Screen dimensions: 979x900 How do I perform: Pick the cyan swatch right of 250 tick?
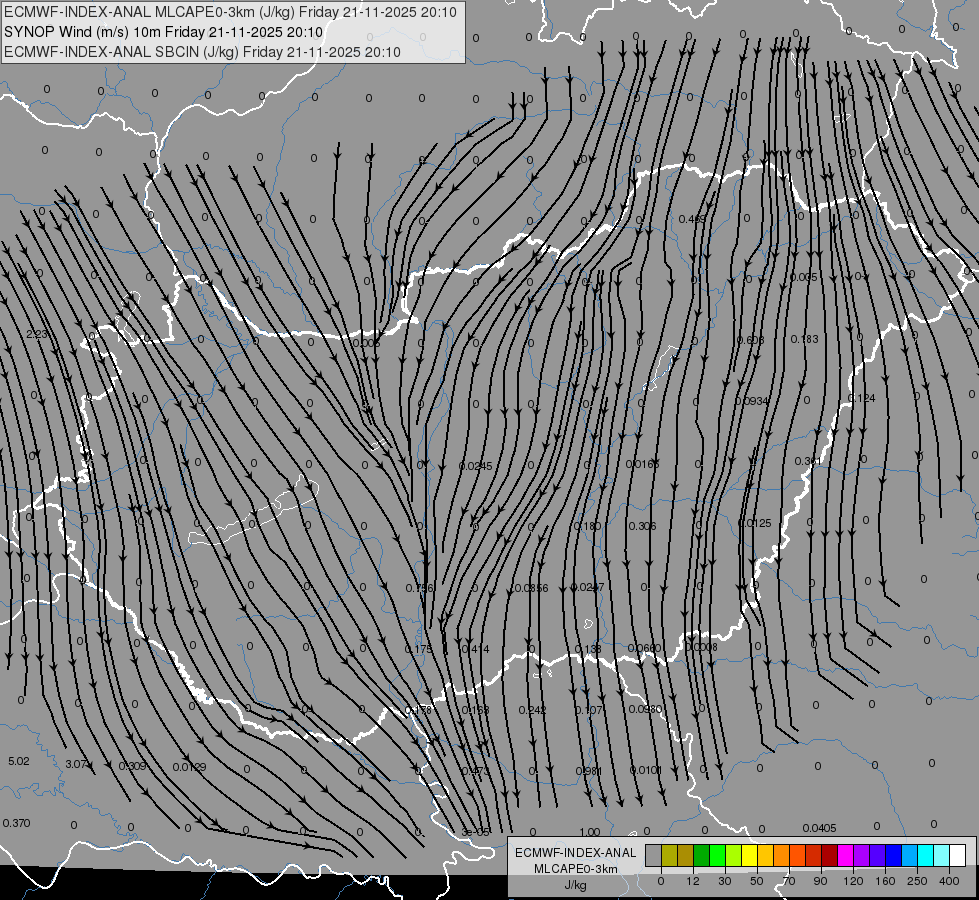coord(926,856)
